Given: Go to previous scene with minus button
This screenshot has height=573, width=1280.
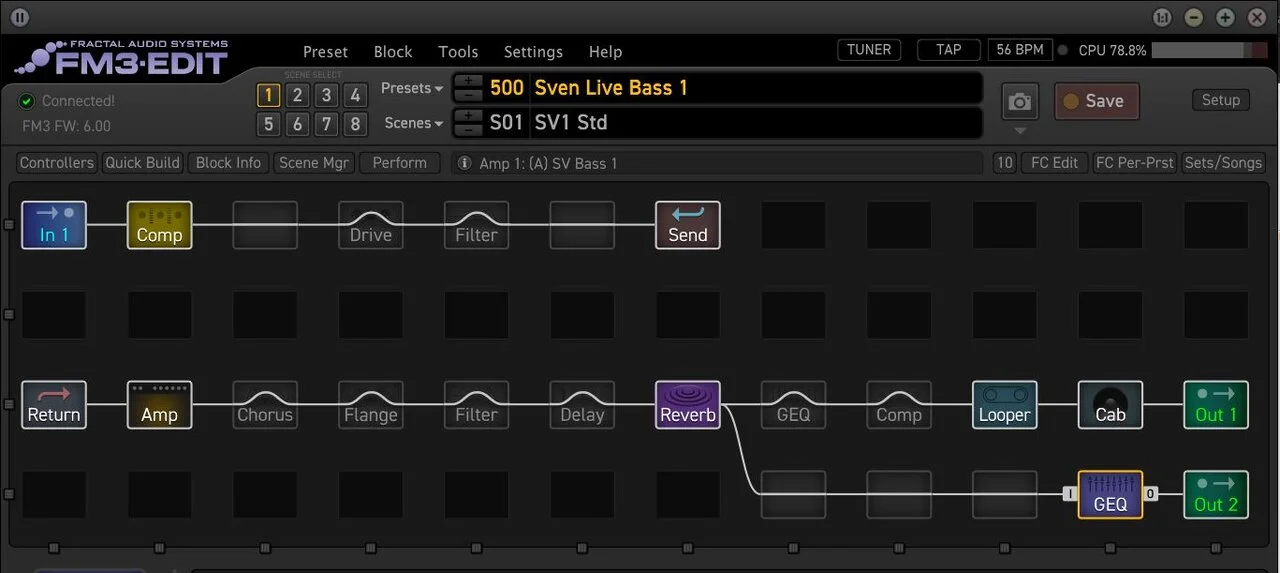Looking at the screenshot, I should (468, 129).
